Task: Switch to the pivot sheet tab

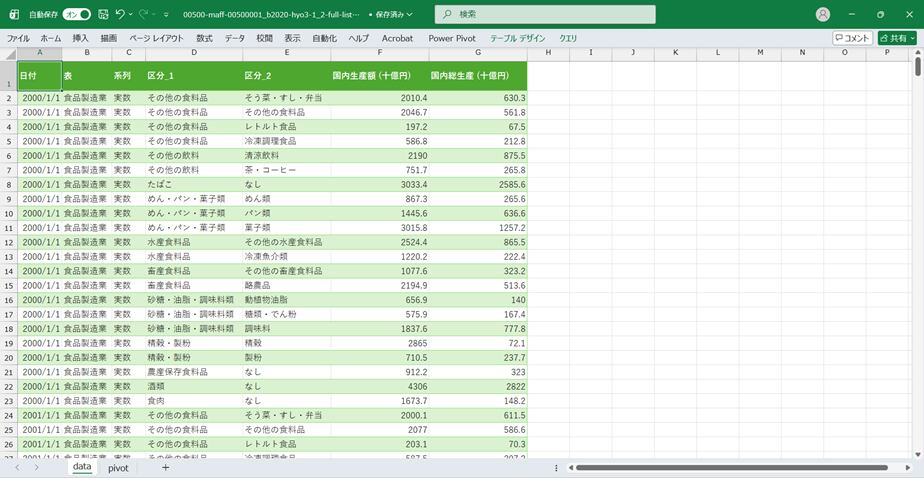Action: 118,467
